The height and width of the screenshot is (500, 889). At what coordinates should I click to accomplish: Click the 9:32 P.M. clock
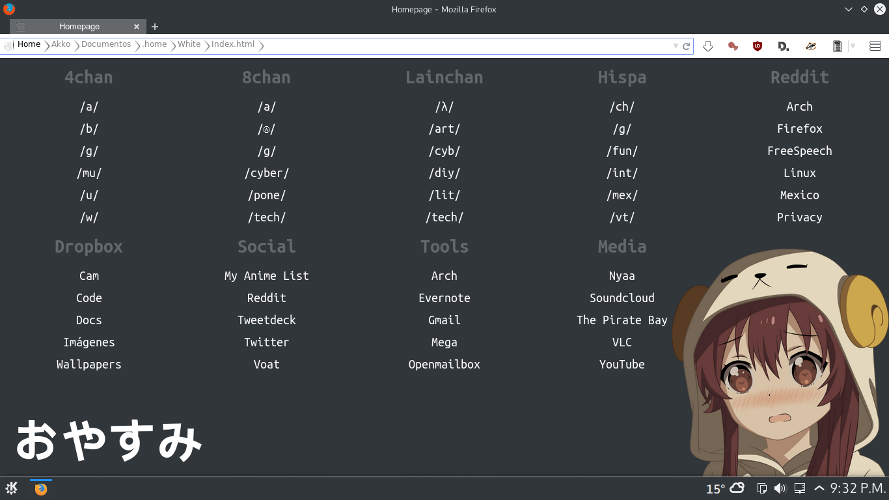pos(858,488)
